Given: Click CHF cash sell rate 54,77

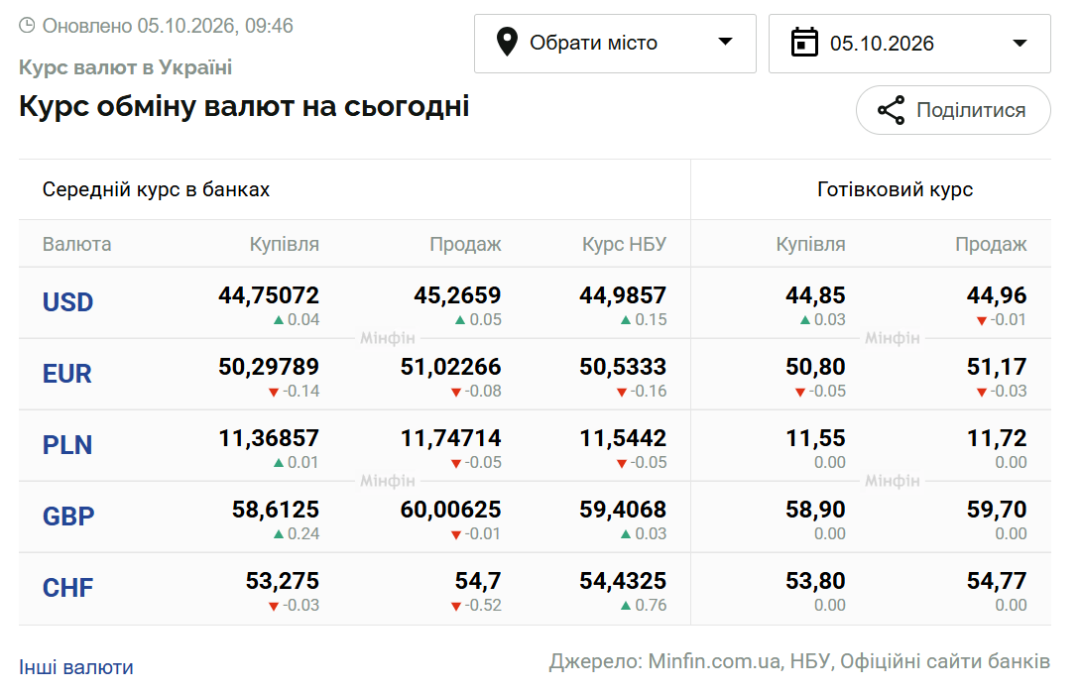Looking at the screenshot, I should click(997, 581).
